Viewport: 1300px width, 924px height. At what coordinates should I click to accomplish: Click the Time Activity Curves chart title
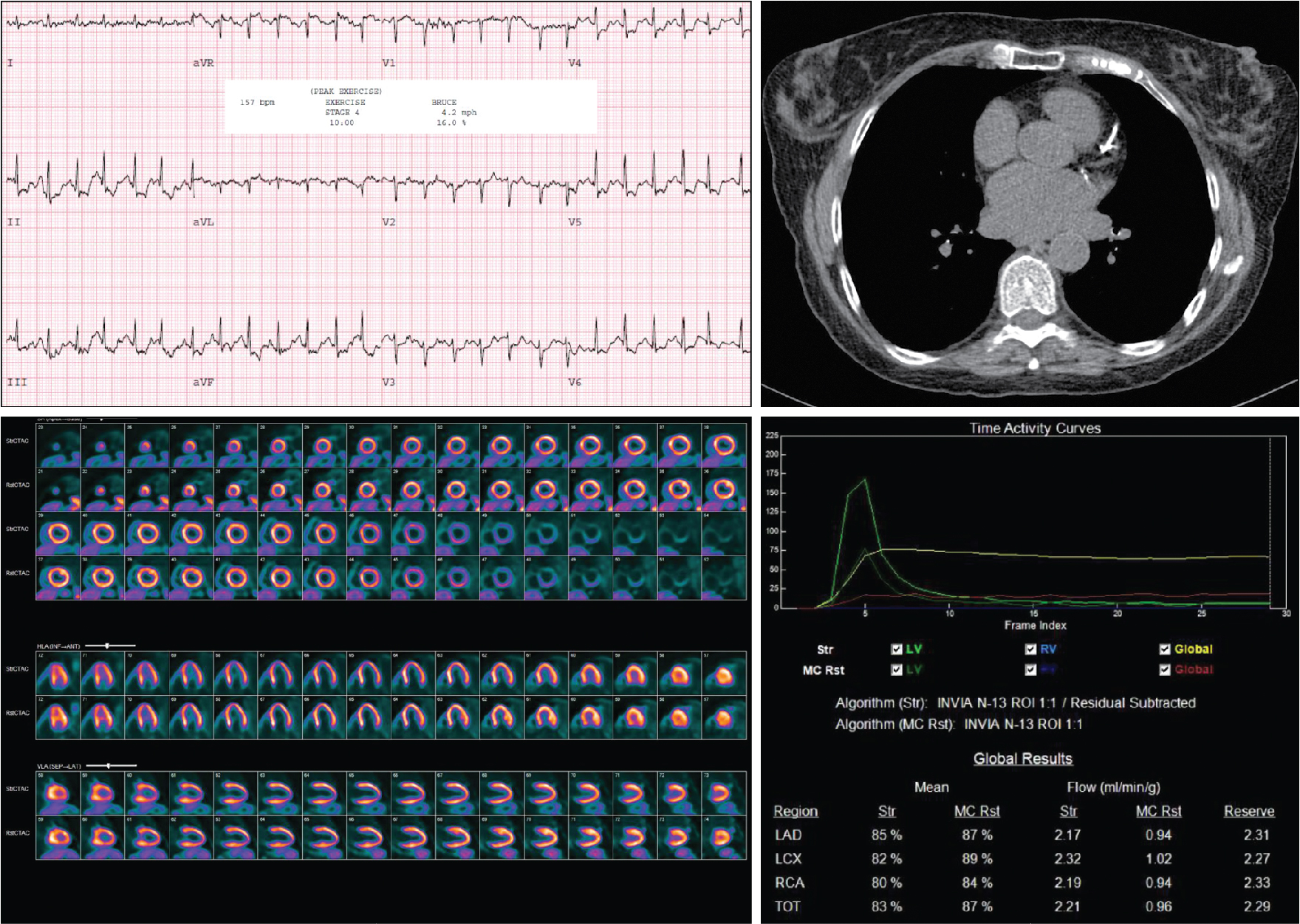[x=1034, y=428]
